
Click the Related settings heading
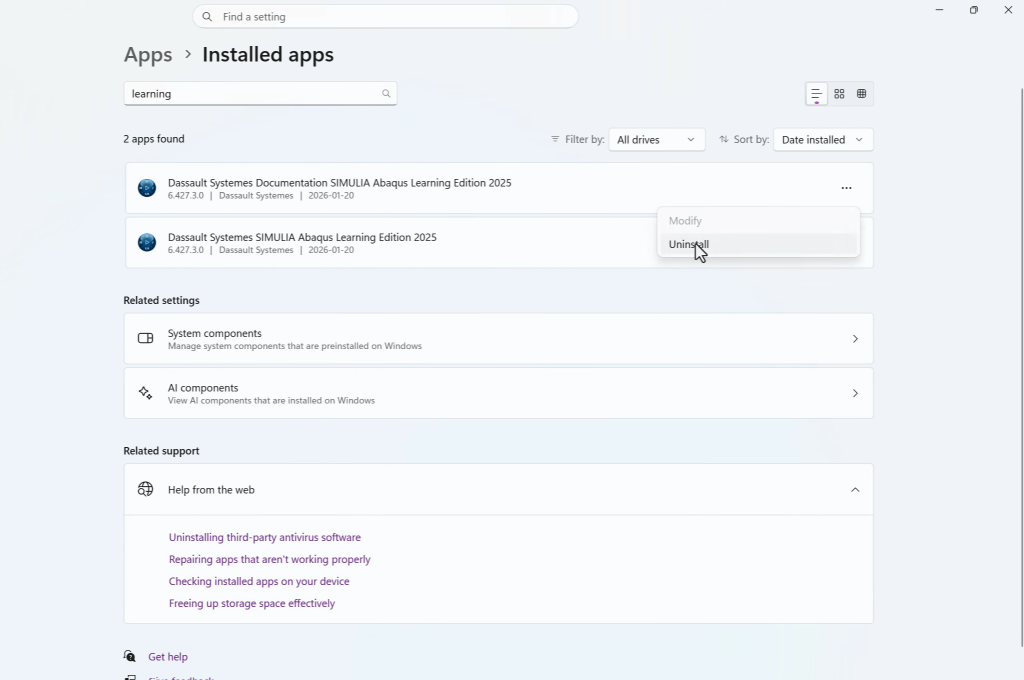[161, 300]
